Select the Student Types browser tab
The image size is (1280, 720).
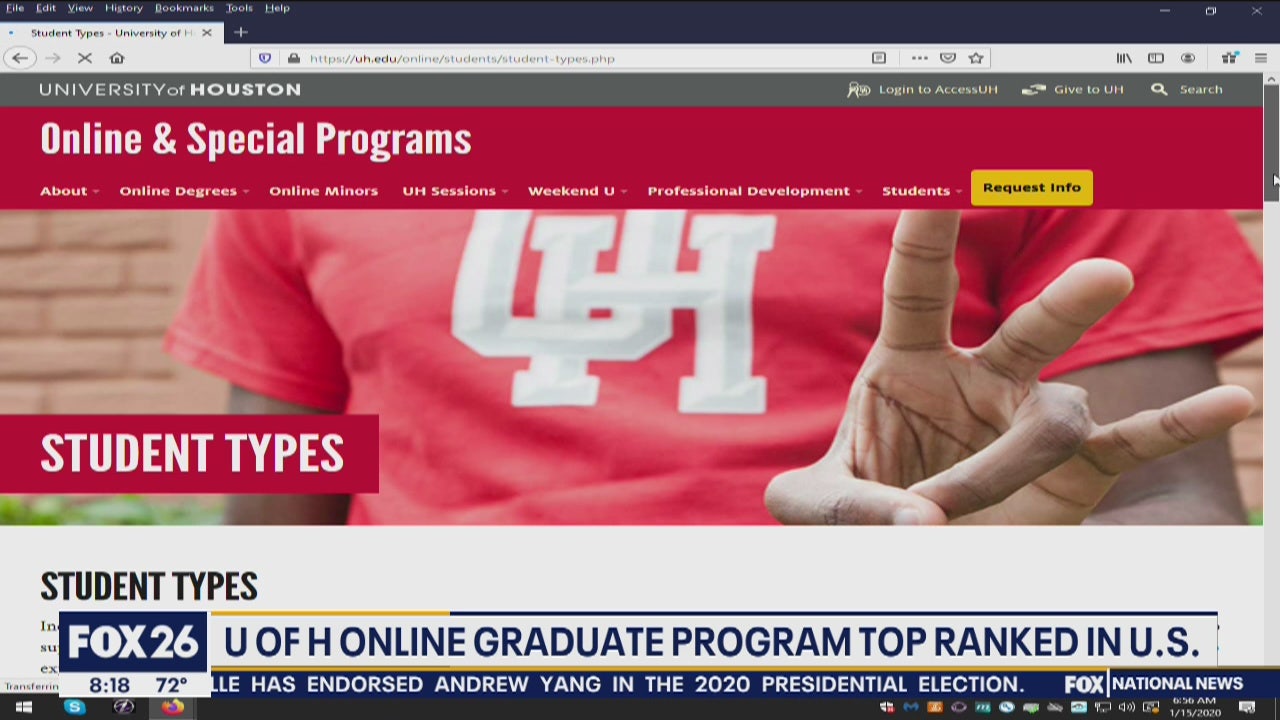[110, 32]
